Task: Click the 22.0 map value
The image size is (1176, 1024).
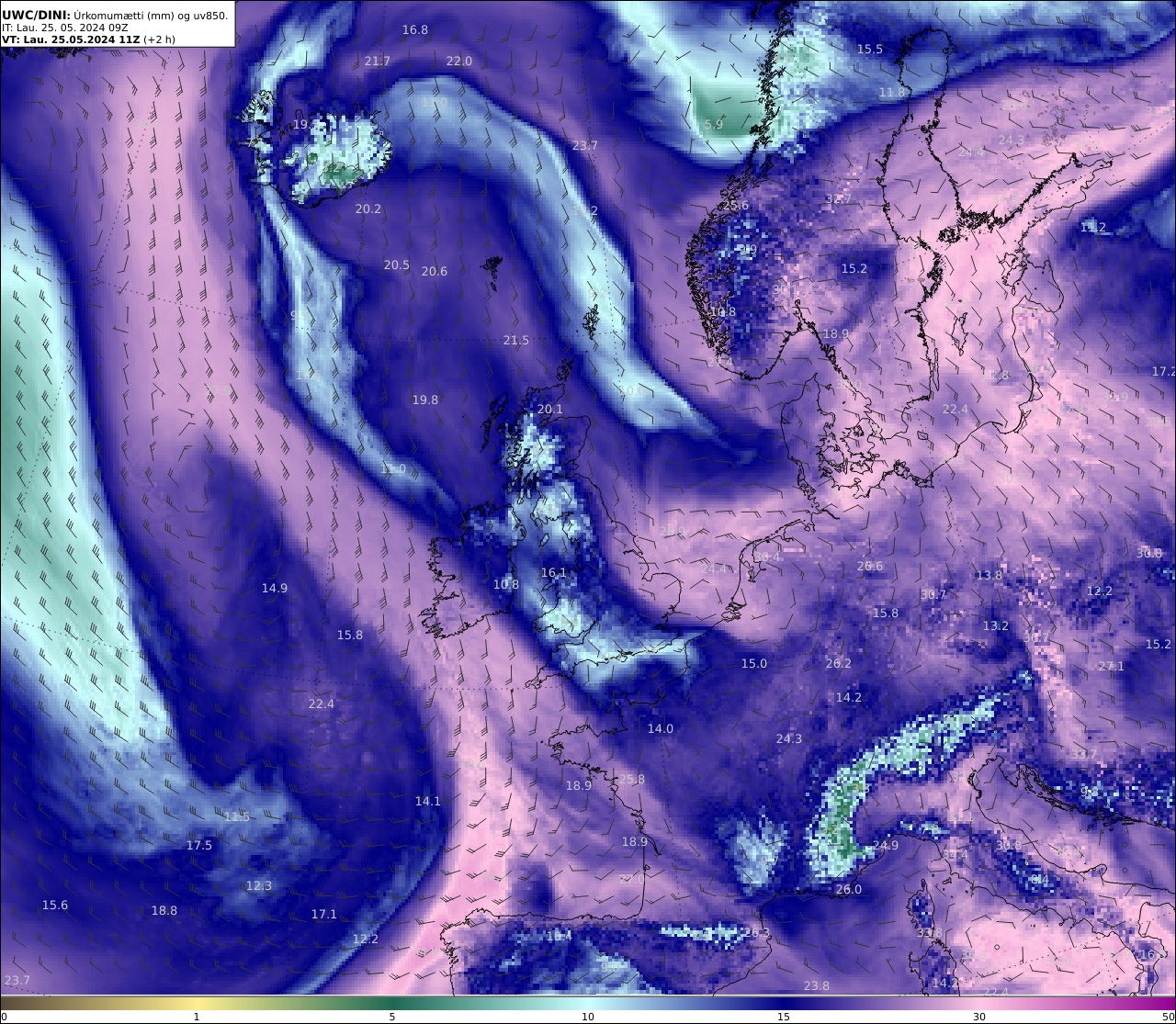Action: 459,61
